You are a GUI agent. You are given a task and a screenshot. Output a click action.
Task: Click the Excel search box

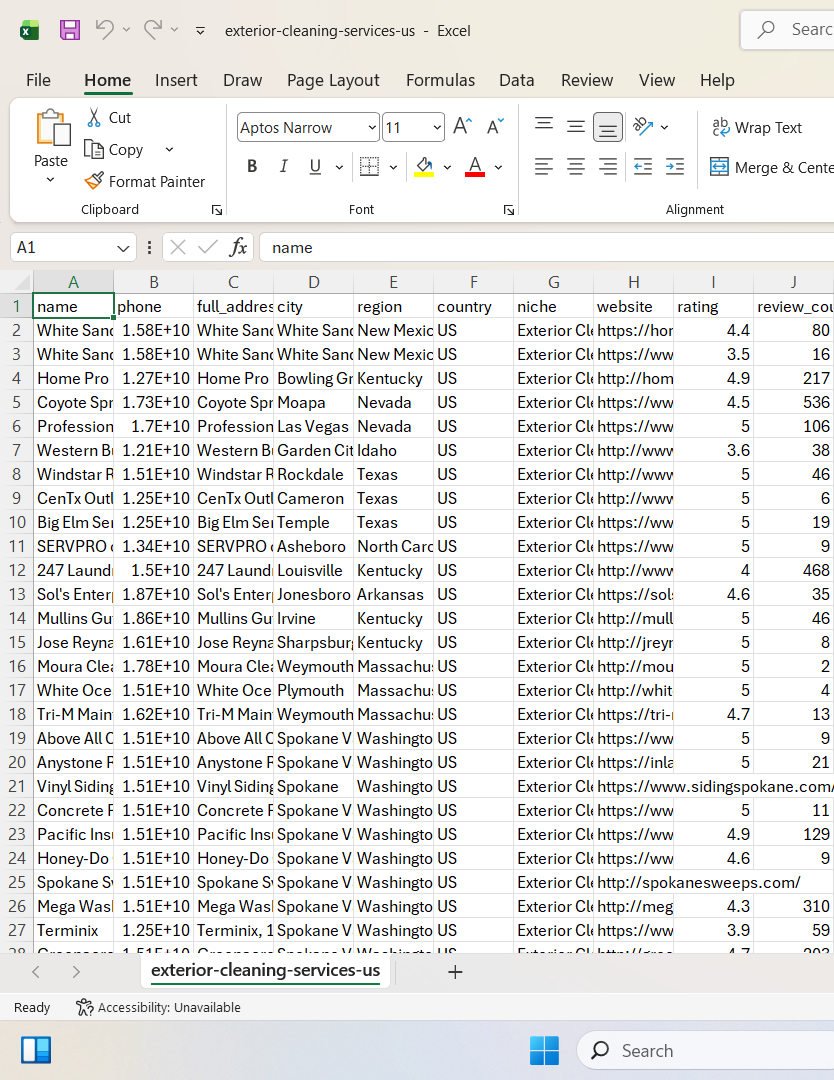787,30
